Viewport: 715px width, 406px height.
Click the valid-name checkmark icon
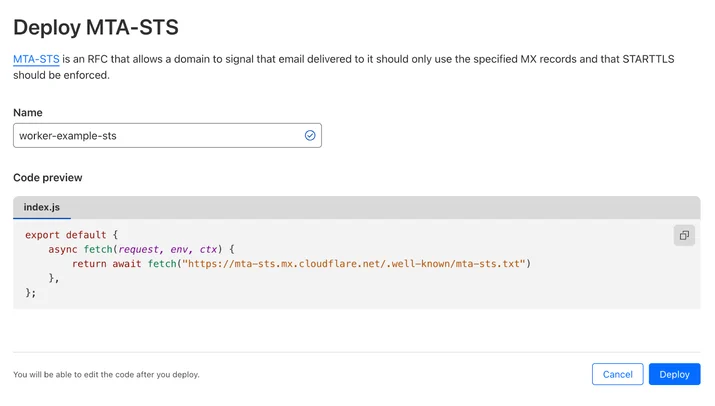point(310,135)
